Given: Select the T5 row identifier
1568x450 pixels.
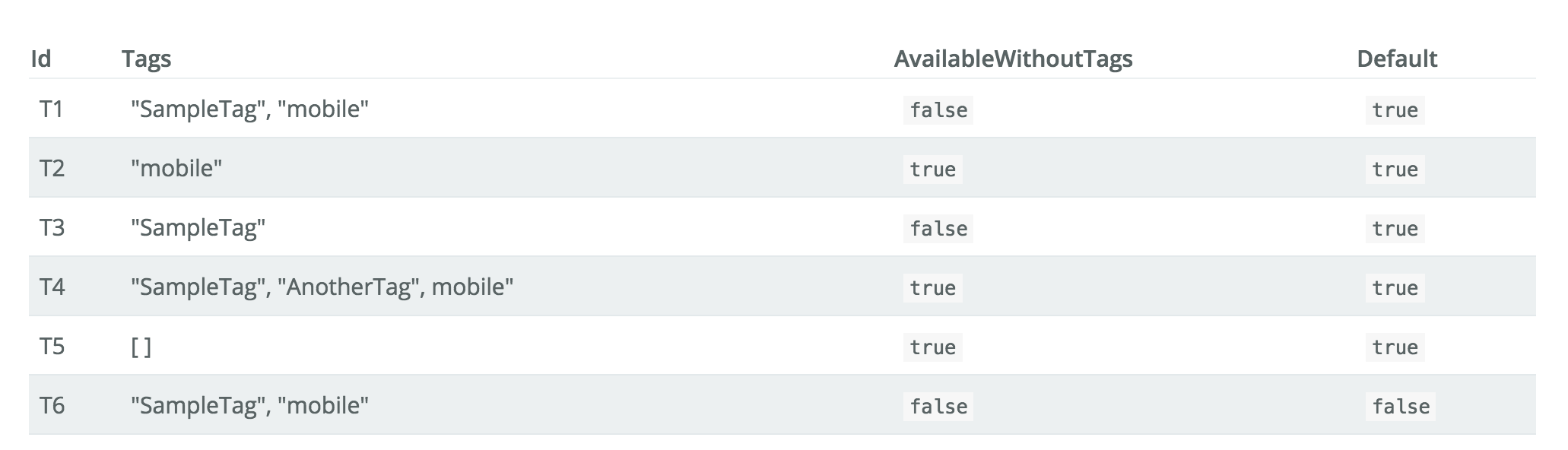Looking at the screenshot, I should tap(52, 347).
